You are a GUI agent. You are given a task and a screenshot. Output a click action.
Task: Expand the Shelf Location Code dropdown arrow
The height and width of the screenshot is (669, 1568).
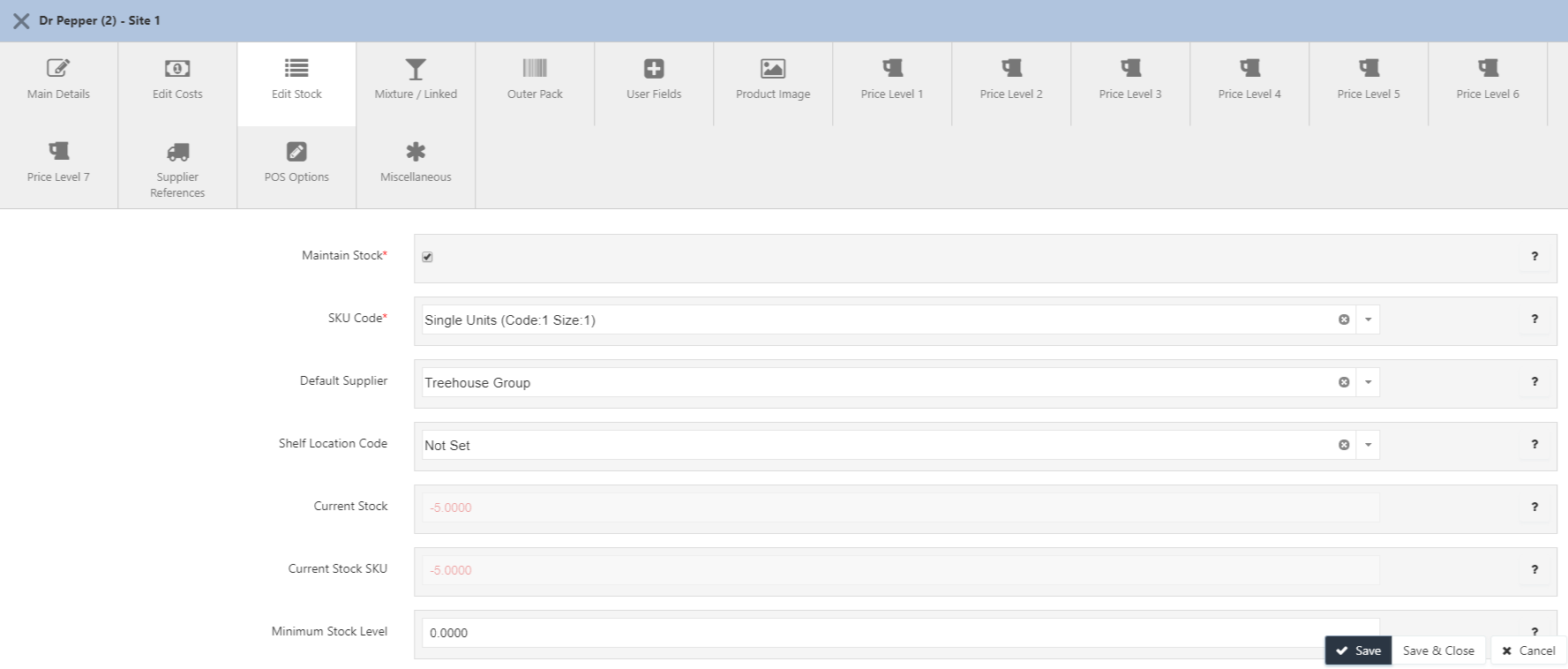coord(1368,445)
